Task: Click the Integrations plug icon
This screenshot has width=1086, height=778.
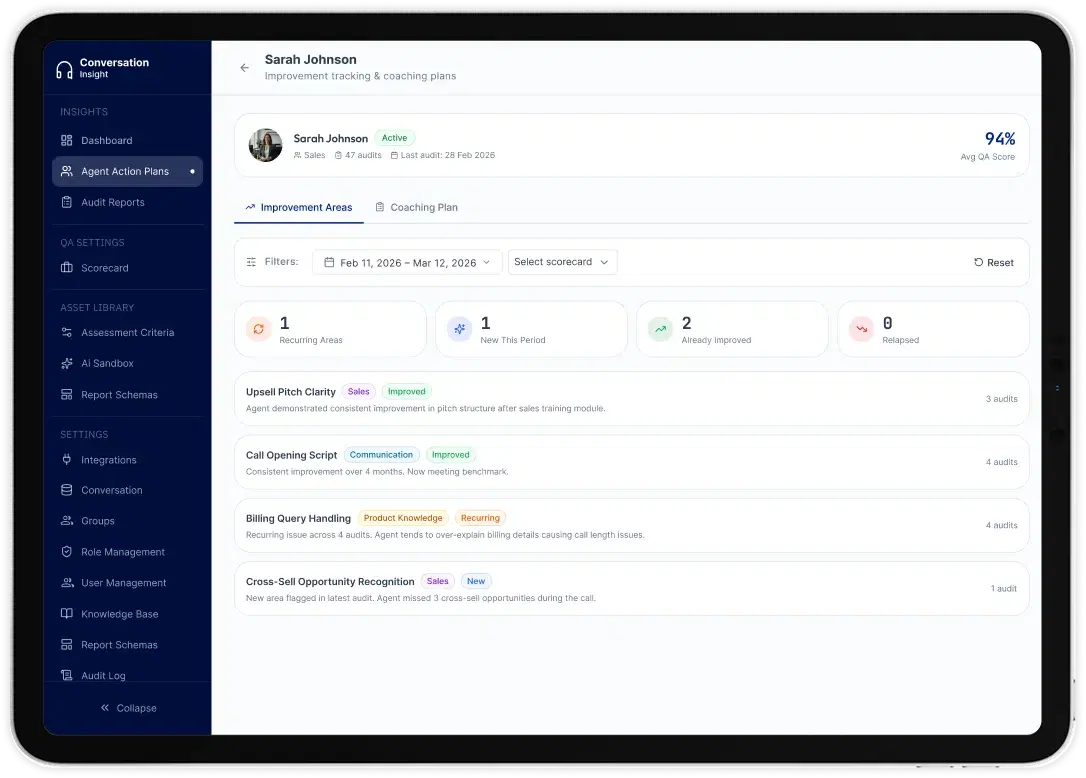Action: click(66, 459)
